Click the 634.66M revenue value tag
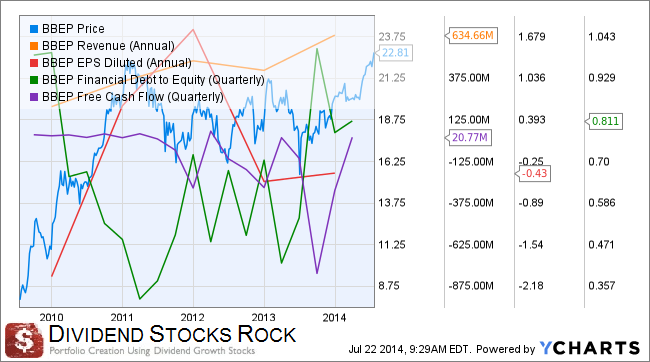The width and height of the screenshot is (650, 362). tap(471, 36)
